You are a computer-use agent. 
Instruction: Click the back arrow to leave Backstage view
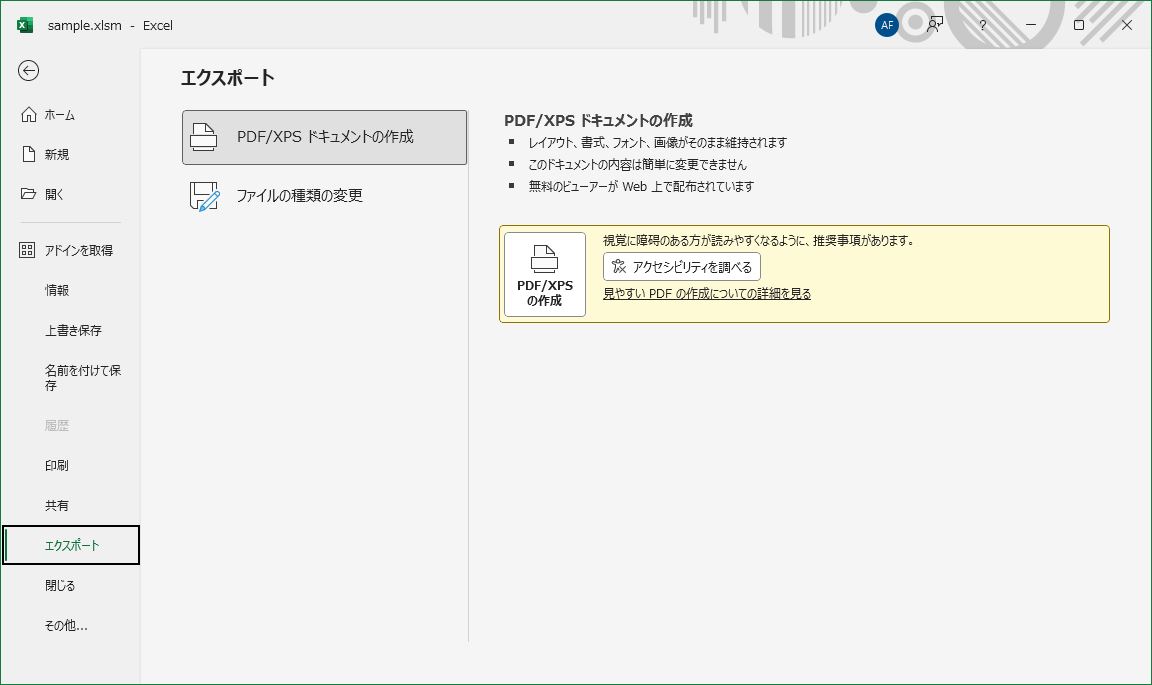[29, 71]
